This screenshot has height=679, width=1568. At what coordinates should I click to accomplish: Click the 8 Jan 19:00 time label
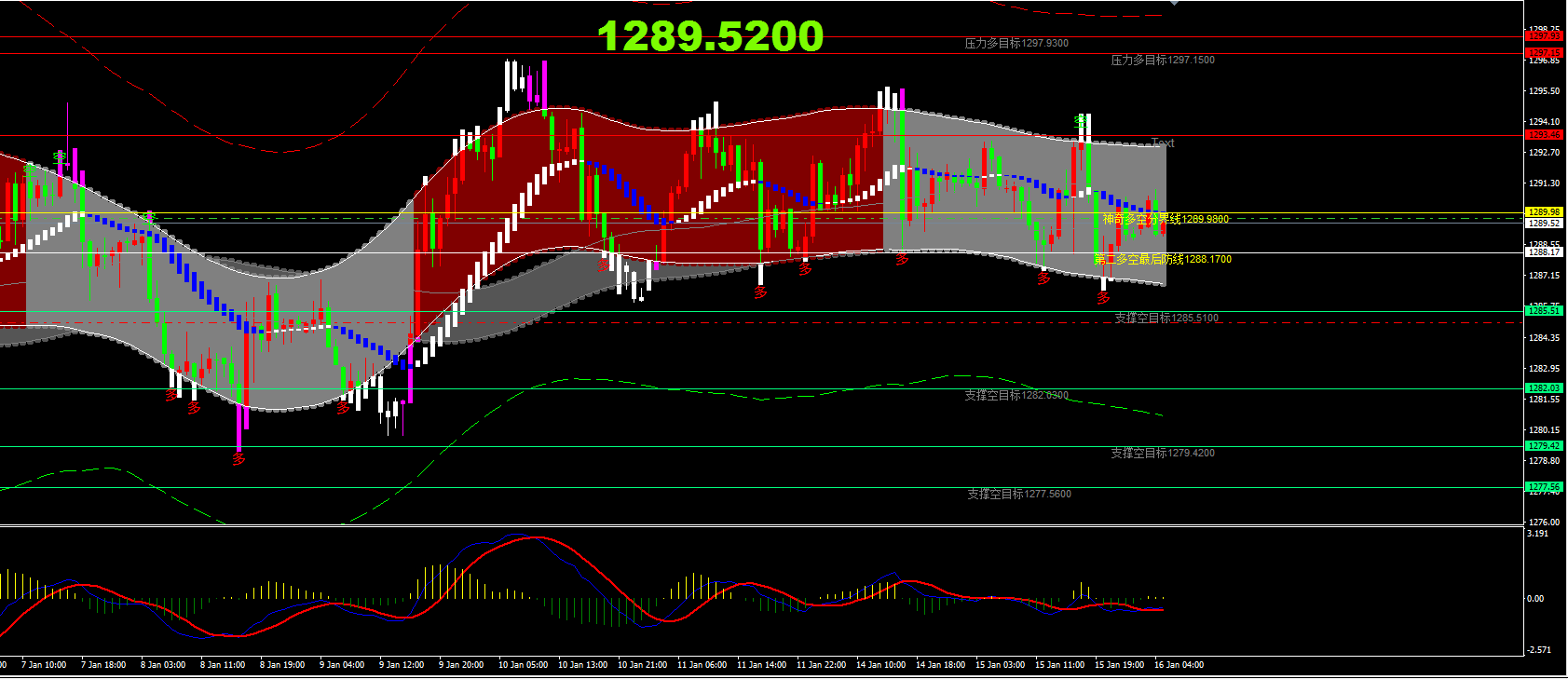click(282, 665)
